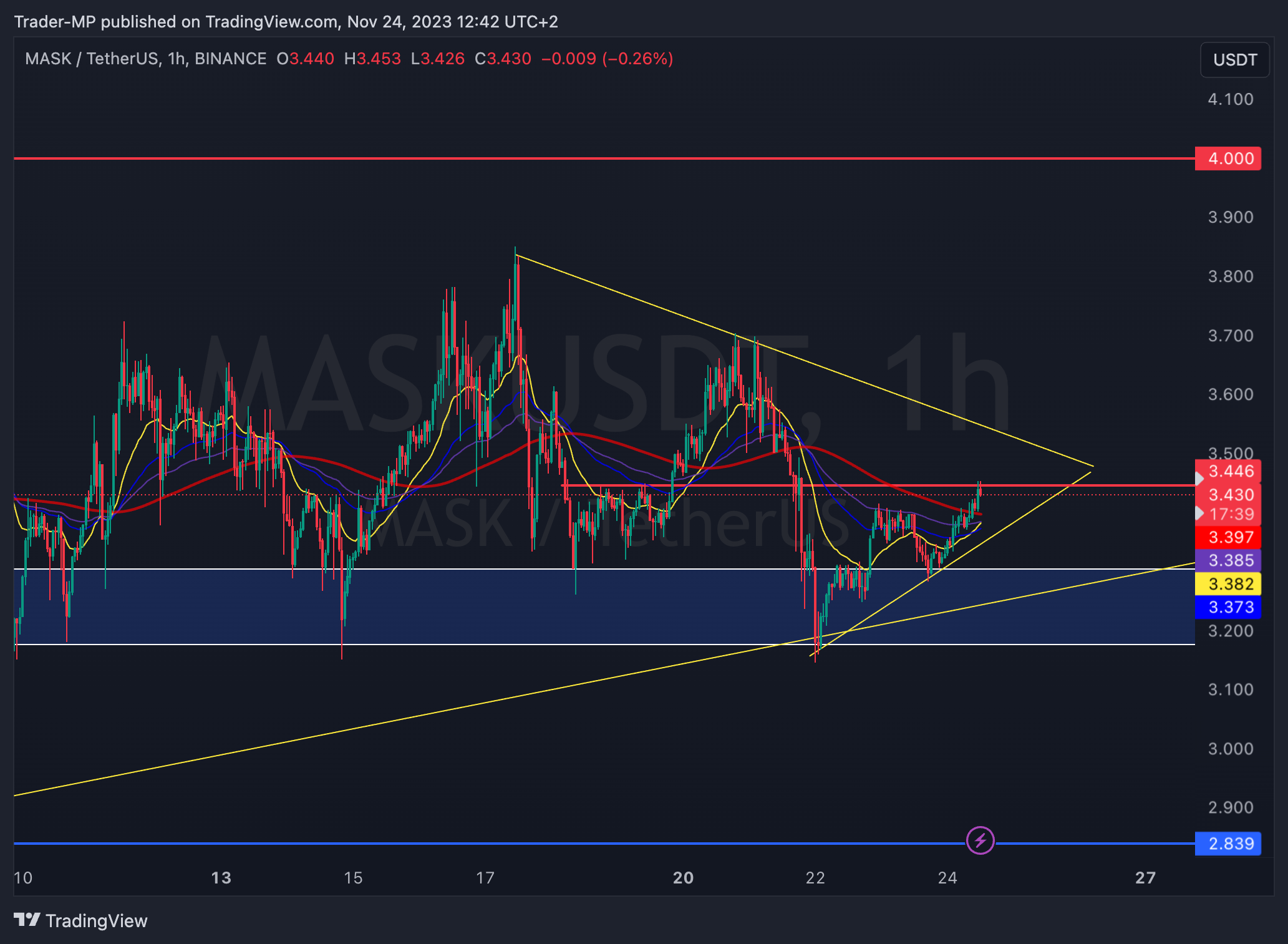Click the USDT currency button
This screenshot has height=944, width=1288.
pyautogui.click(x=1234, y=60)
